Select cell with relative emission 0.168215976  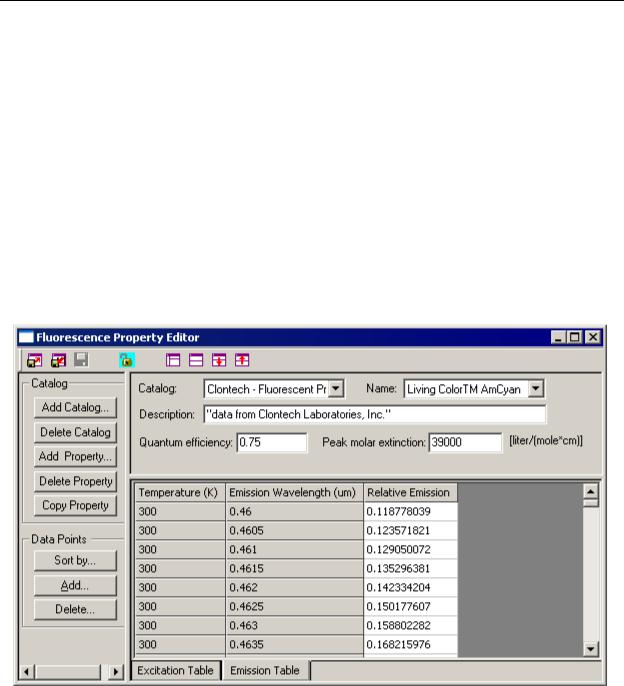coord(410,644)
